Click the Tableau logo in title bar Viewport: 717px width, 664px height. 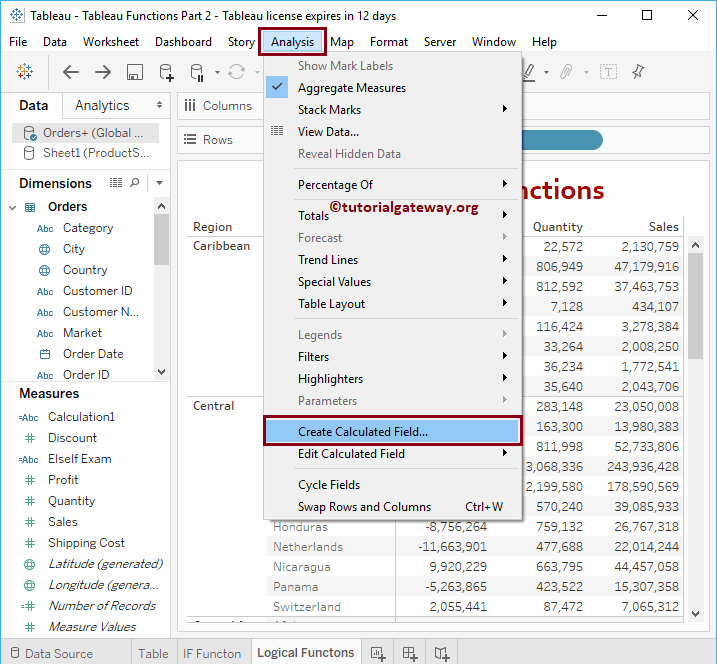click(x=17, y=16)
